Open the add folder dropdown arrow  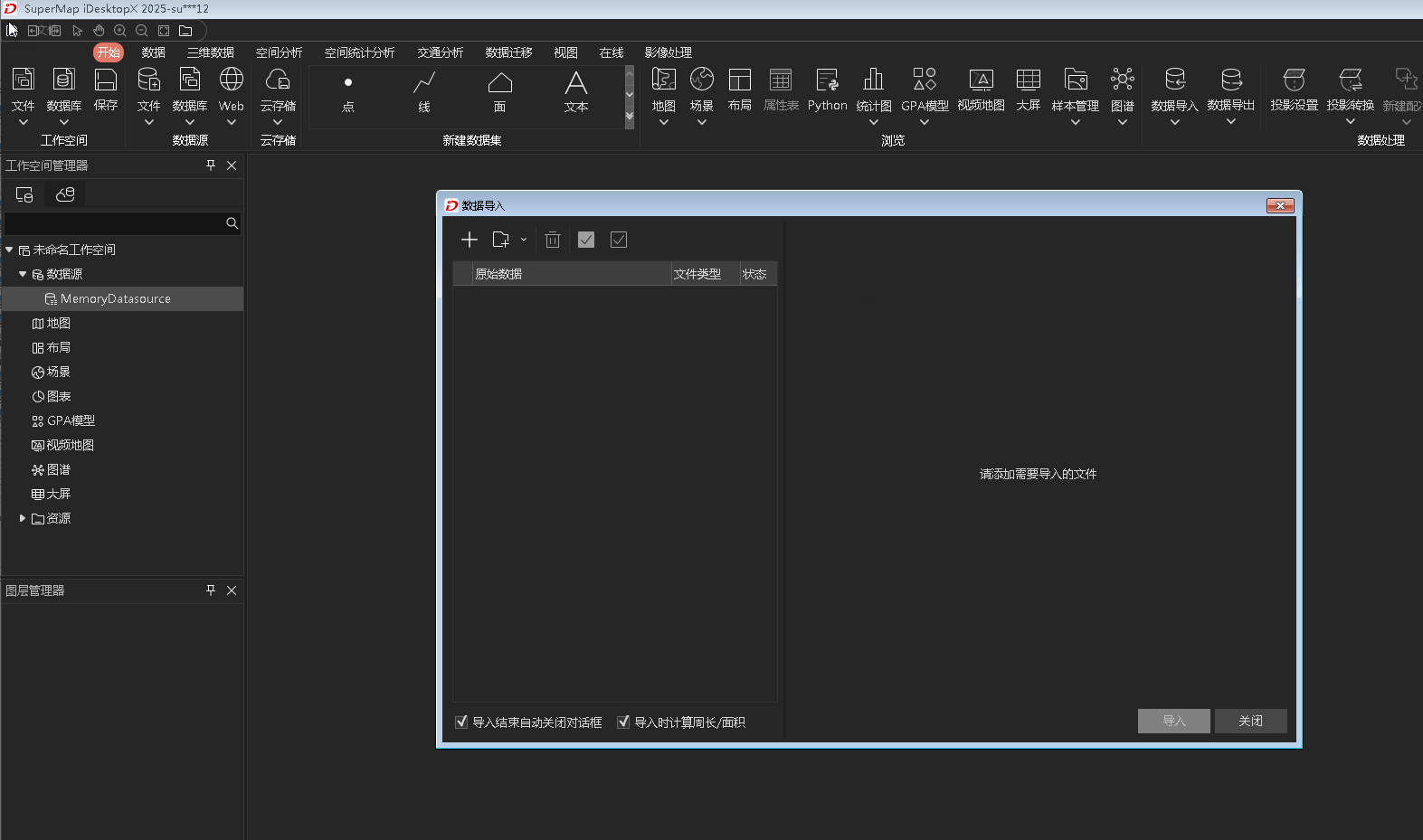coord(524,240)
